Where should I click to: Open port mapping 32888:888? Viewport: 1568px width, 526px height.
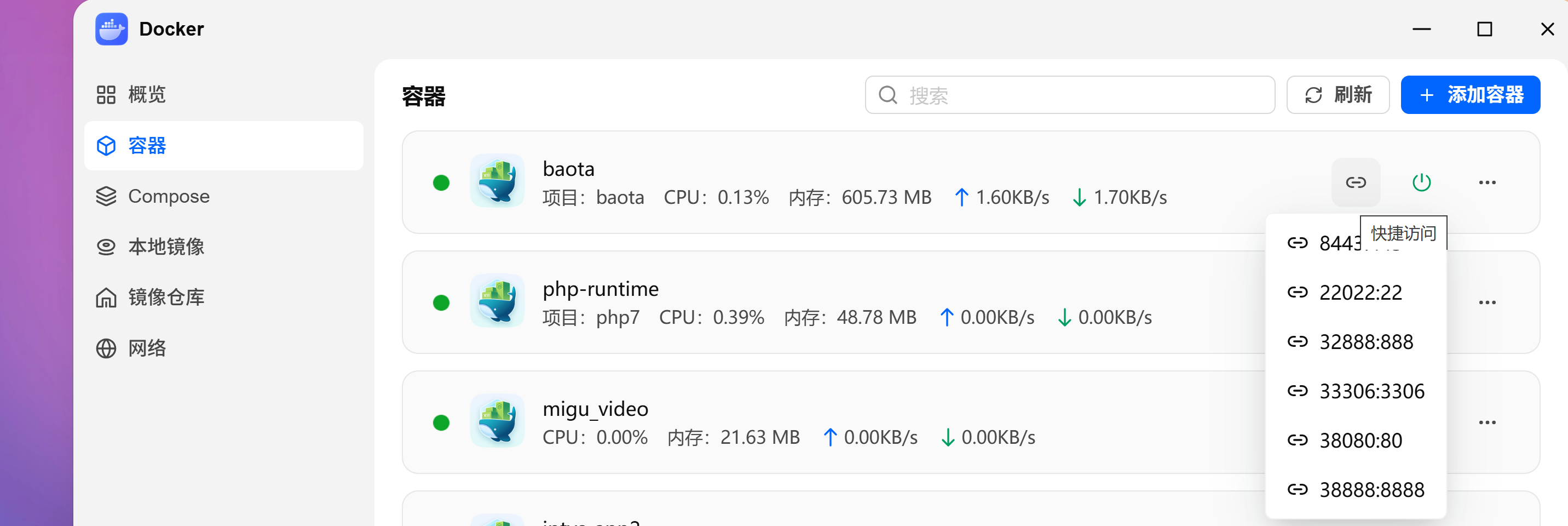[1356, 342]
